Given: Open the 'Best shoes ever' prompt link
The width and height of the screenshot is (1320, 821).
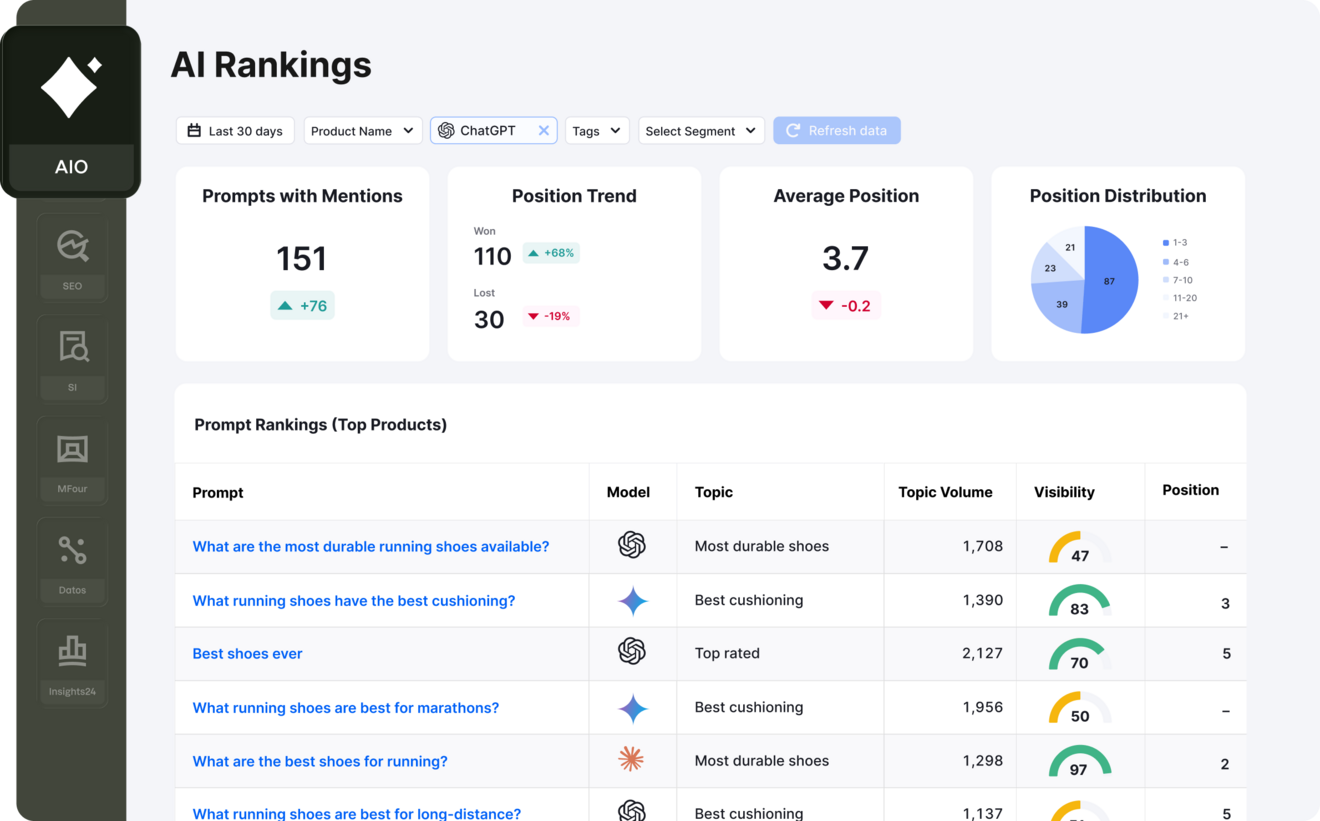Looking at the screenshot, I should pos(247,653).
